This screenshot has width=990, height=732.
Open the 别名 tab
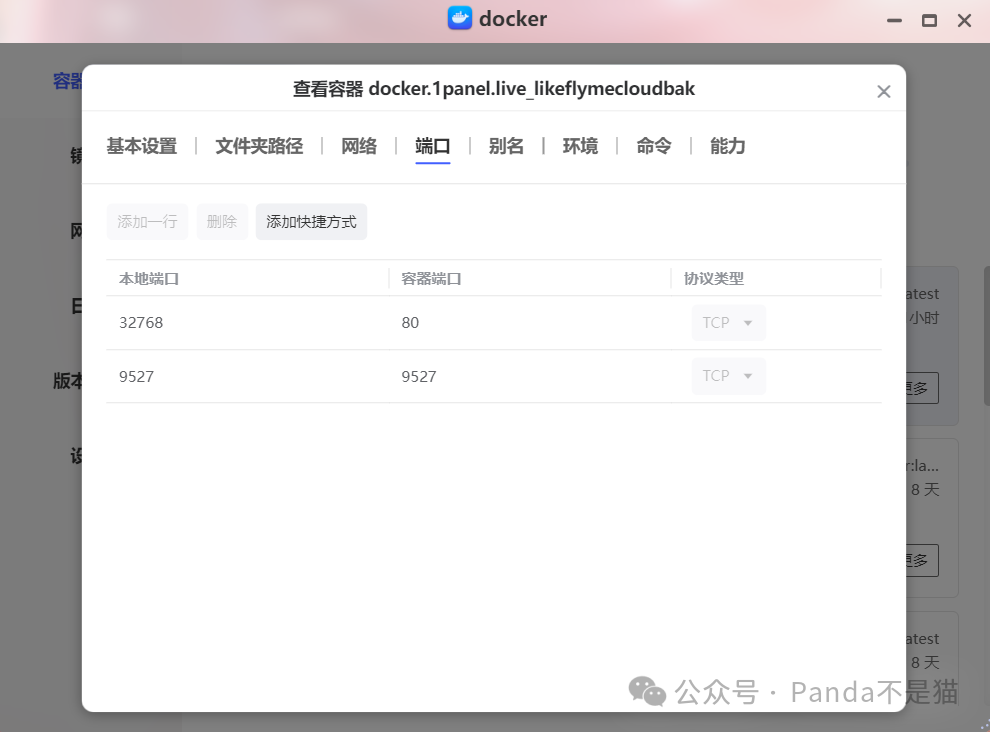pyautogui.click(x=506, y=146)
